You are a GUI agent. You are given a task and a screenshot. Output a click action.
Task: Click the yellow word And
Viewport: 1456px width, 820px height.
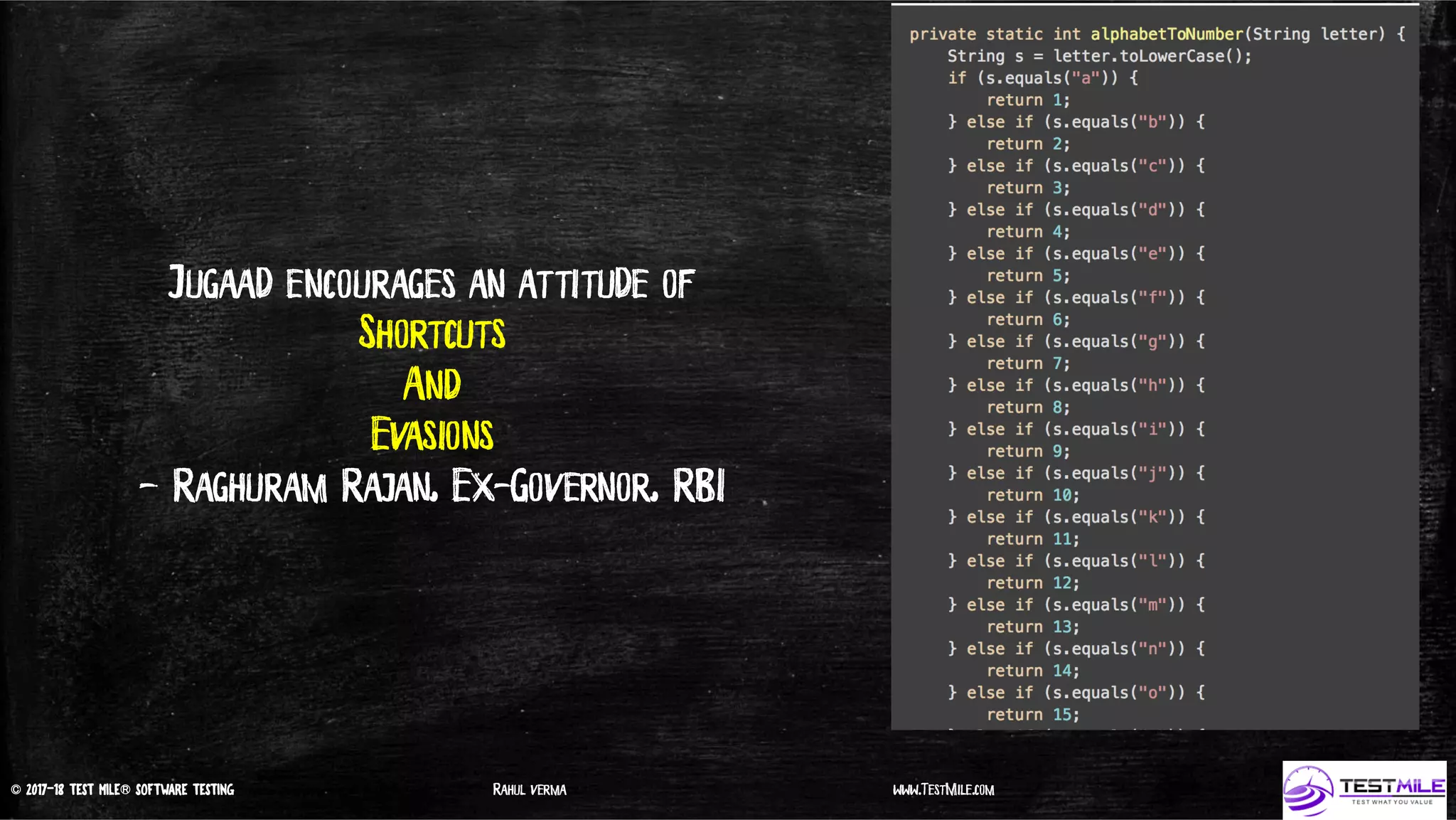click(x=432, y=384)
